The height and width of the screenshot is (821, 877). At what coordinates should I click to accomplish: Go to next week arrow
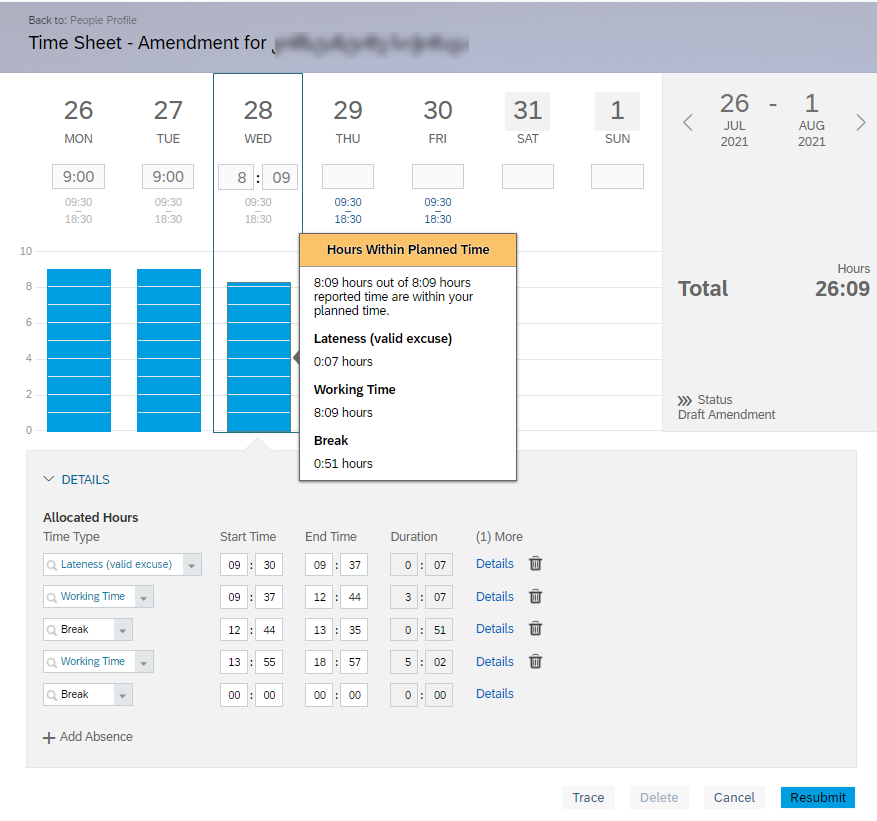coord(861,122)
